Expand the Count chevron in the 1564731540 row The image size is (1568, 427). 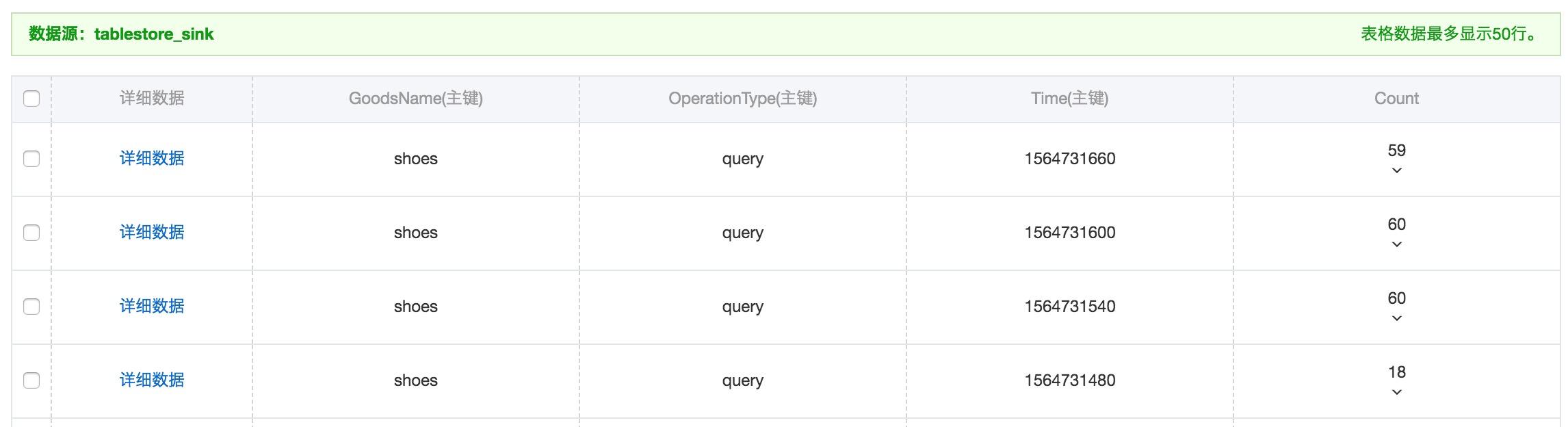click(1397, 318)
